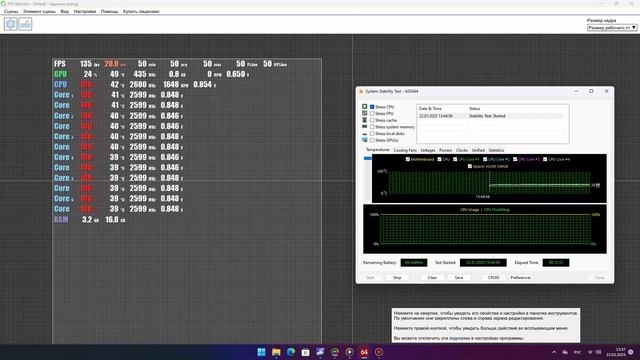Open AIDA64 Preferences
This screenshot has width=640, height=360.
coord(521,278)
